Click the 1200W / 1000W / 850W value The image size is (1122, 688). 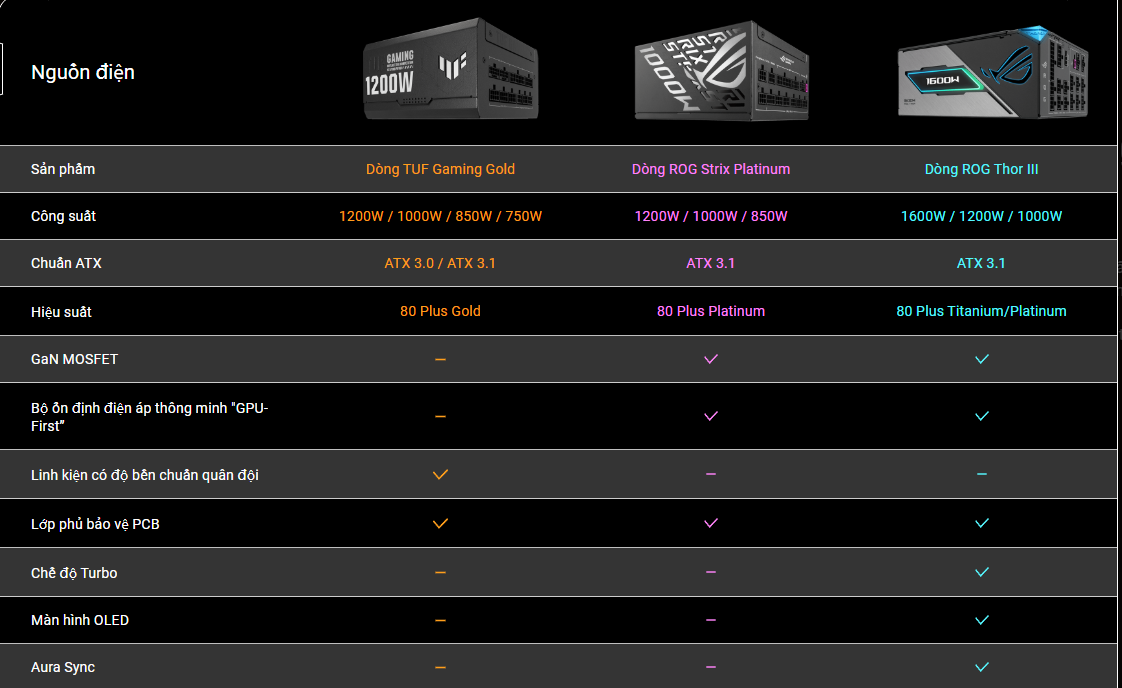(711, 216)
